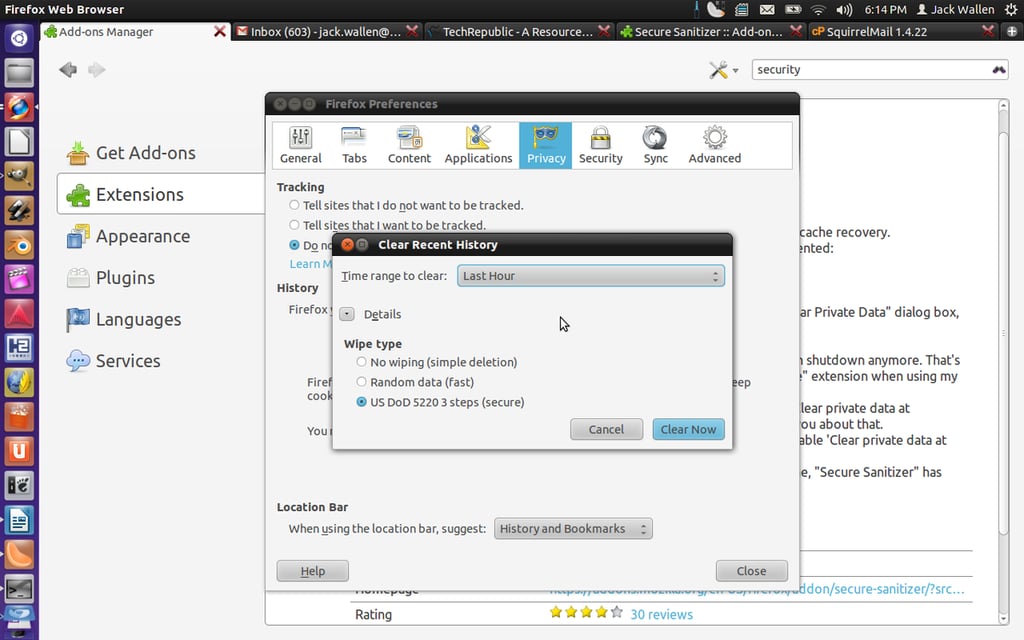The image size is (1024, 640).
Task: Switch to the TechRepublic browser tab
Action: coord(519,31)
